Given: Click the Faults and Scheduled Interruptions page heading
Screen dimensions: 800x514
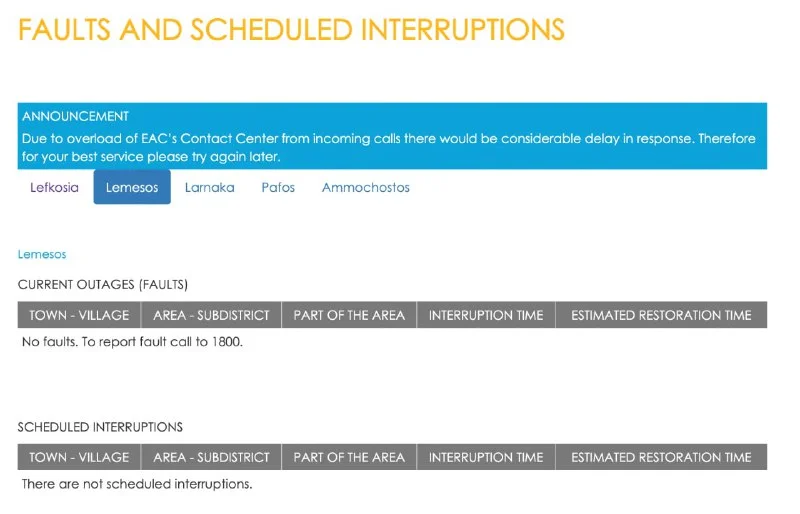Looking at the screenshot, I should (291, 30).
